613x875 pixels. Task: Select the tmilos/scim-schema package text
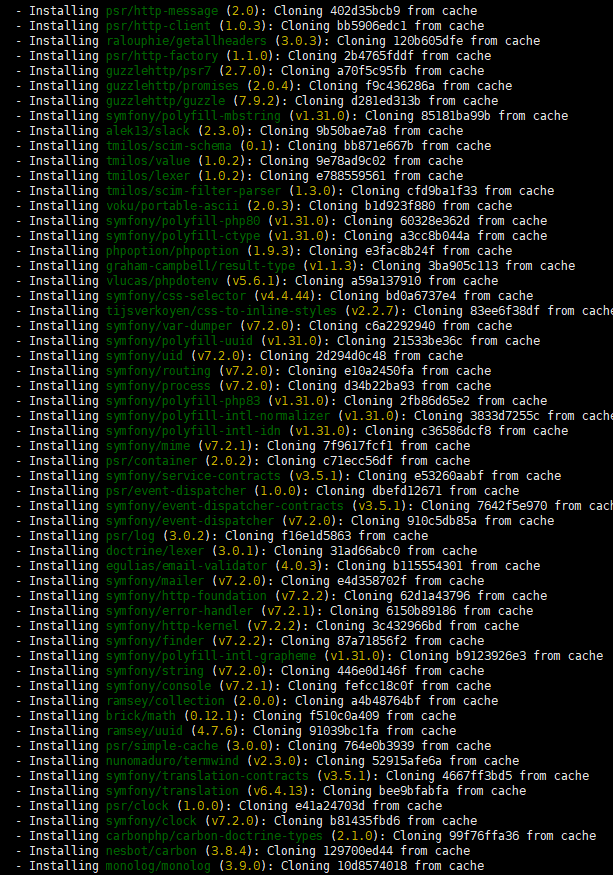[169, 146]
